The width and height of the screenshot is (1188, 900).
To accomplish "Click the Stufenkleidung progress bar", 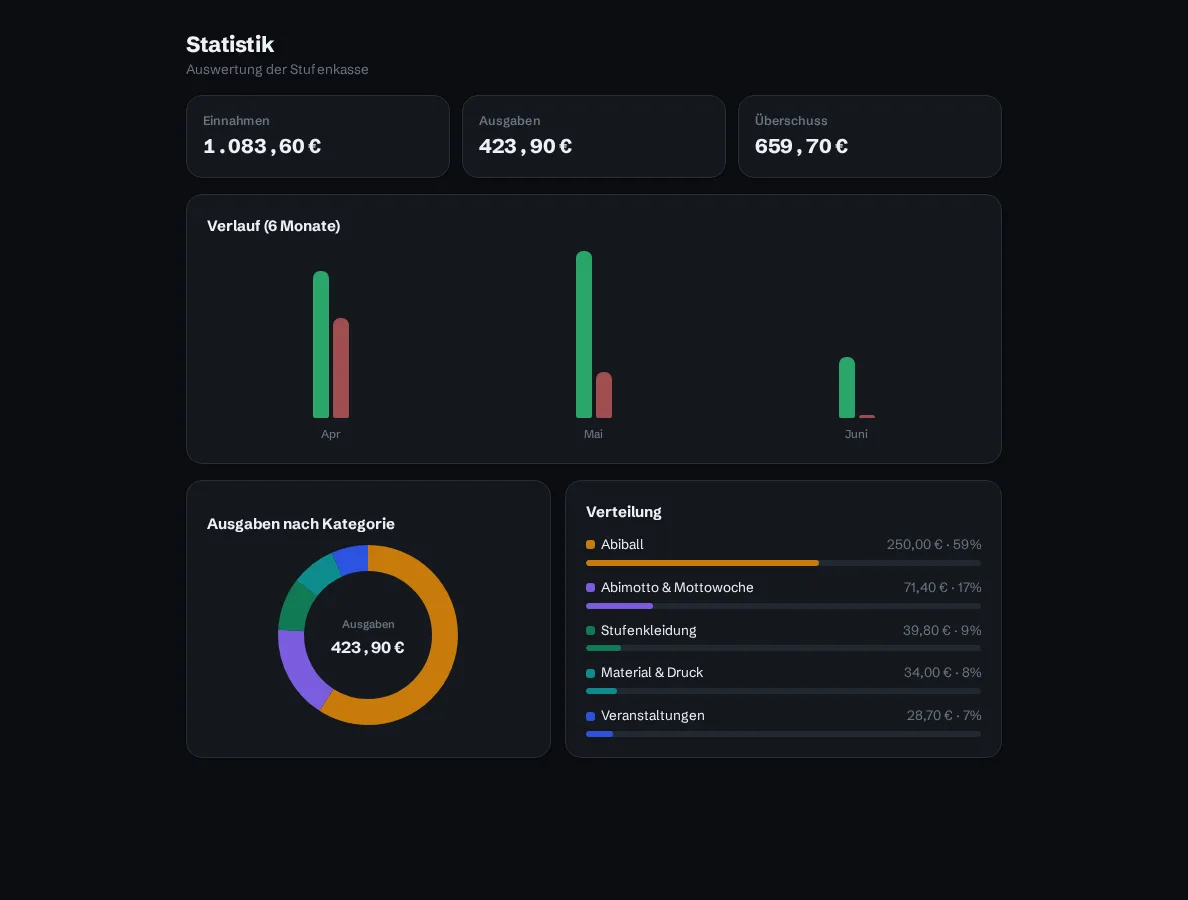I will 783,648.
